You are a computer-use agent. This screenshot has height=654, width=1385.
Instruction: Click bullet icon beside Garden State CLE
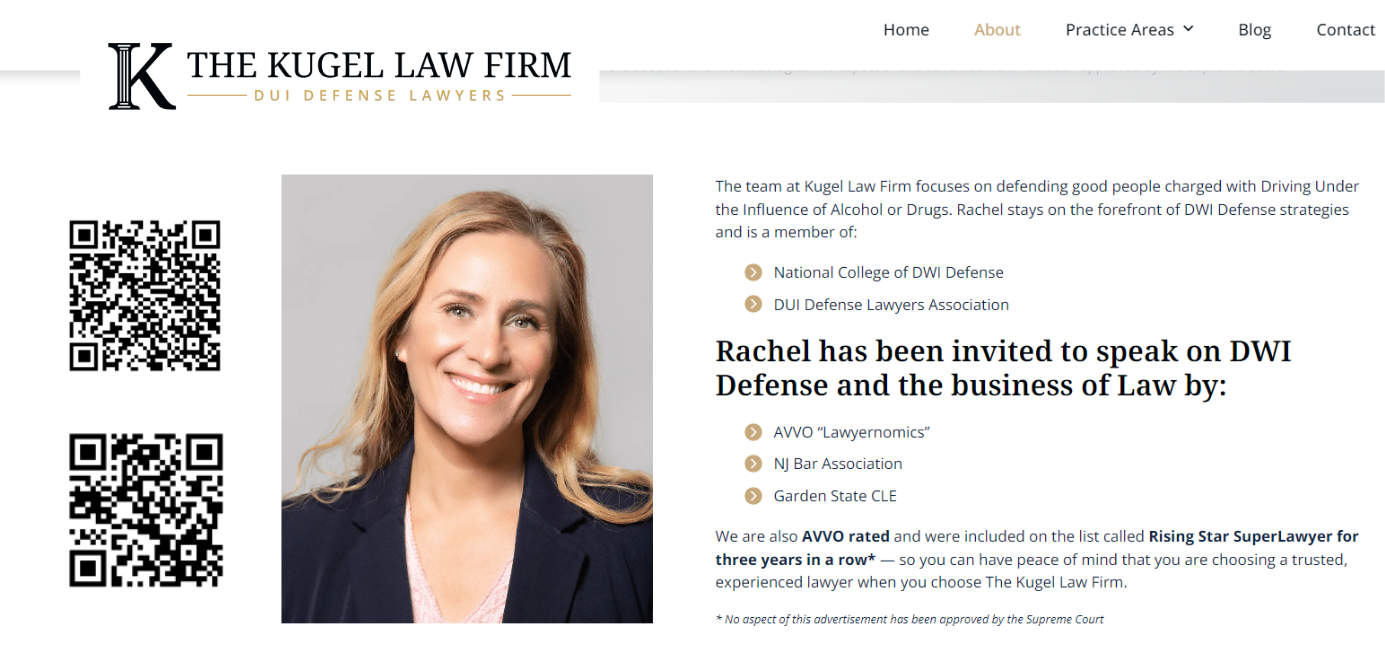coord(753,496)
